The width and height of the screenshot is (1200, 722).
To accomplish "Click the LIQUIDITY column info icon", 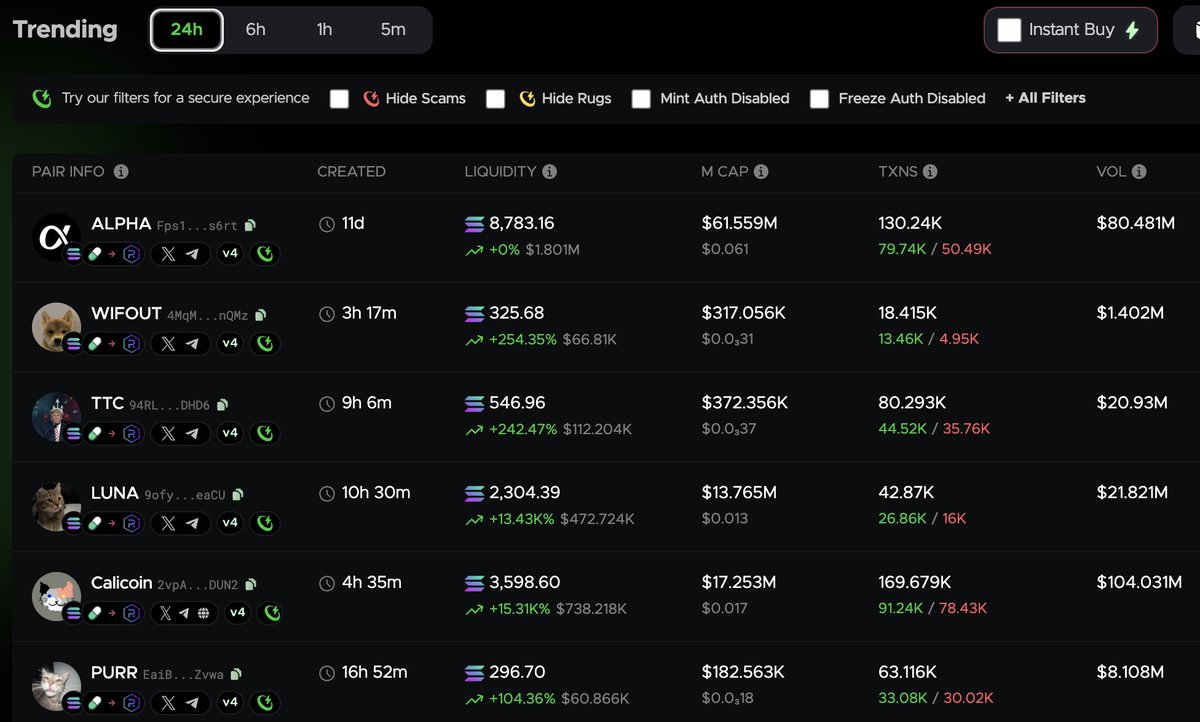I will pos(550,172).
